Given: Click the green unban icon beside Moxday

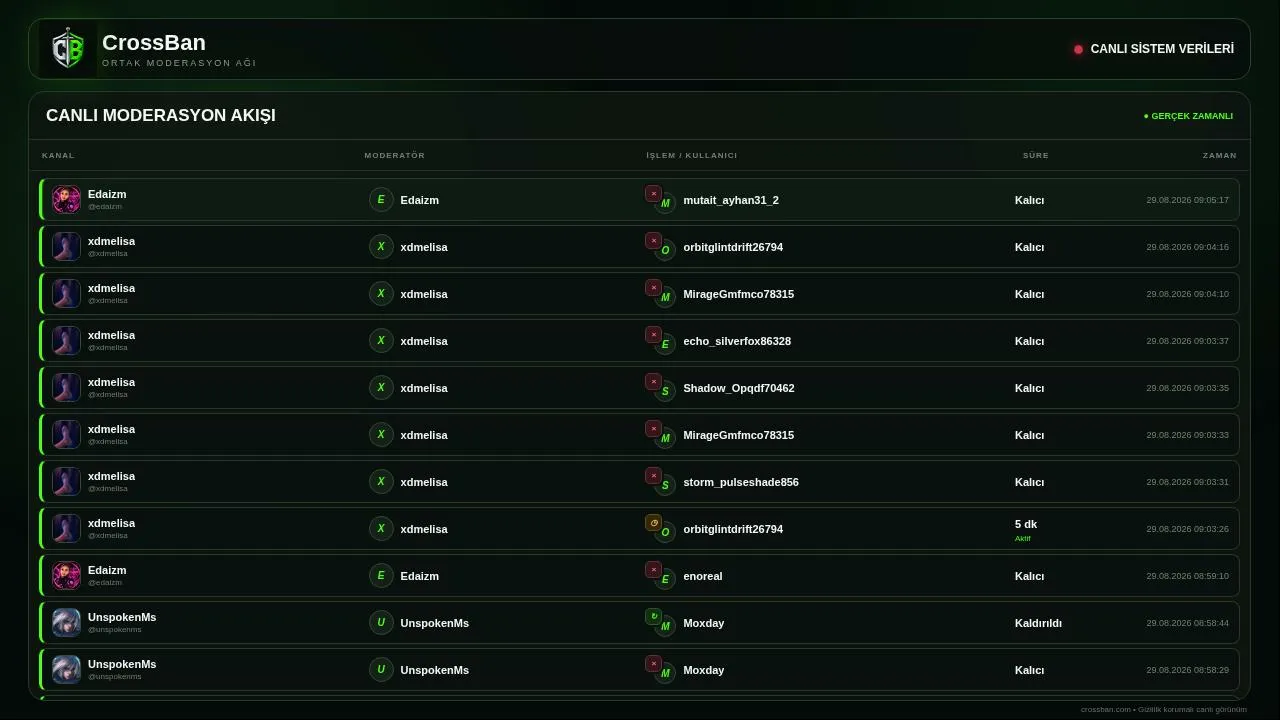Looking at the screenshot, I should [653, 617].
